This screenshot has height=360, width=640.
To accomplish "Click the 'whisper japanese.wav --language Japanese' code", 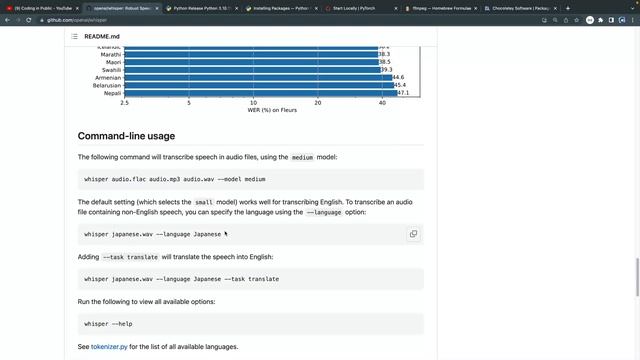I will point(153,234).
